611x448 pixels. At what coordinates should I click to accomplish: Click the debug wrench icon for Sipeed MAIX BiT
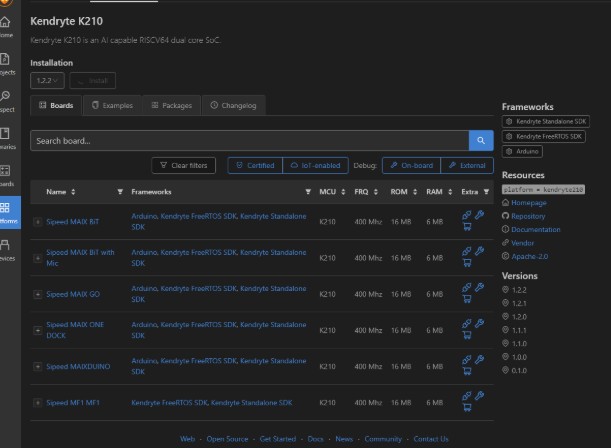pyautogui.click(x=480, y=215)
